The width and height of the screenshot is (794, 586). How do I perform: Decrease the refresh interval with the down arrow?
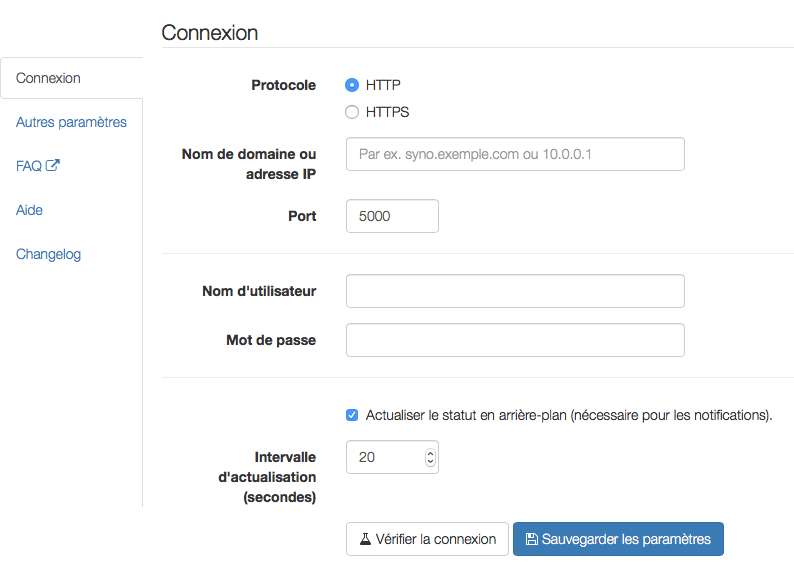point(430,461)
